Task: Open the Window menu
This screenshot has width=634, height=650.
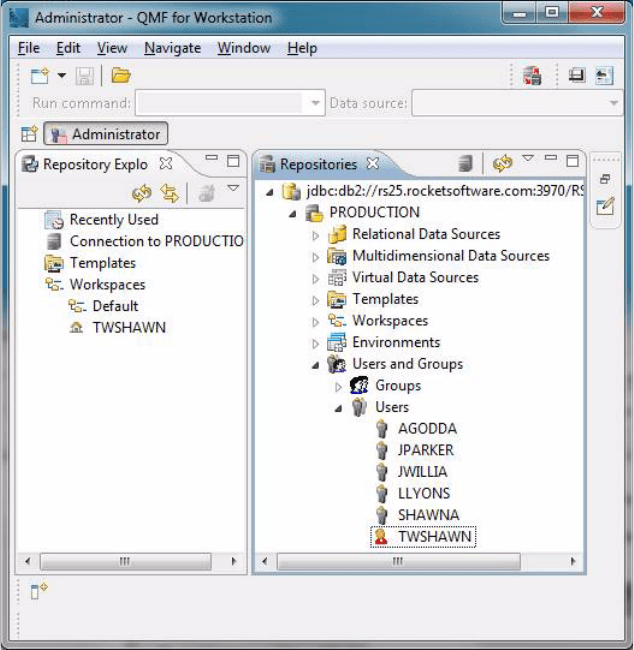Action: [244, 48]
